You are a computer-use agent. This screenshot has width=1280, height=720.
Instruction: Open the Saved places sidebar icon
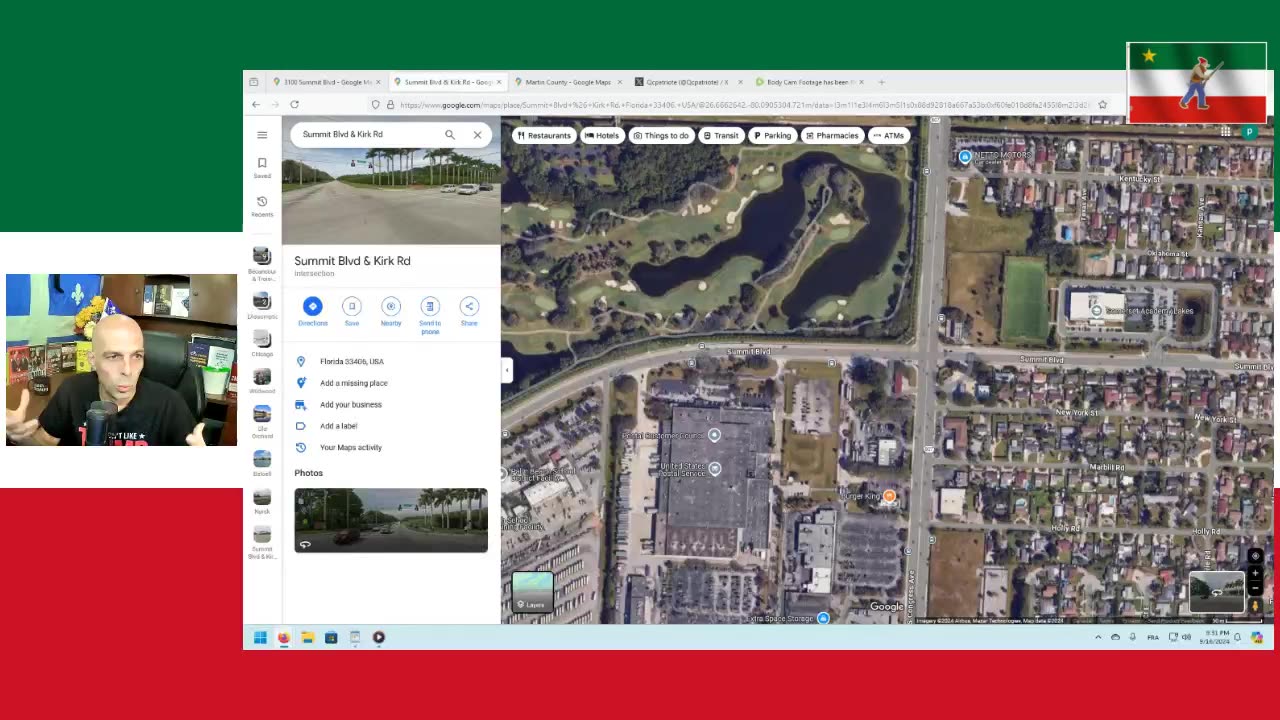262,167
